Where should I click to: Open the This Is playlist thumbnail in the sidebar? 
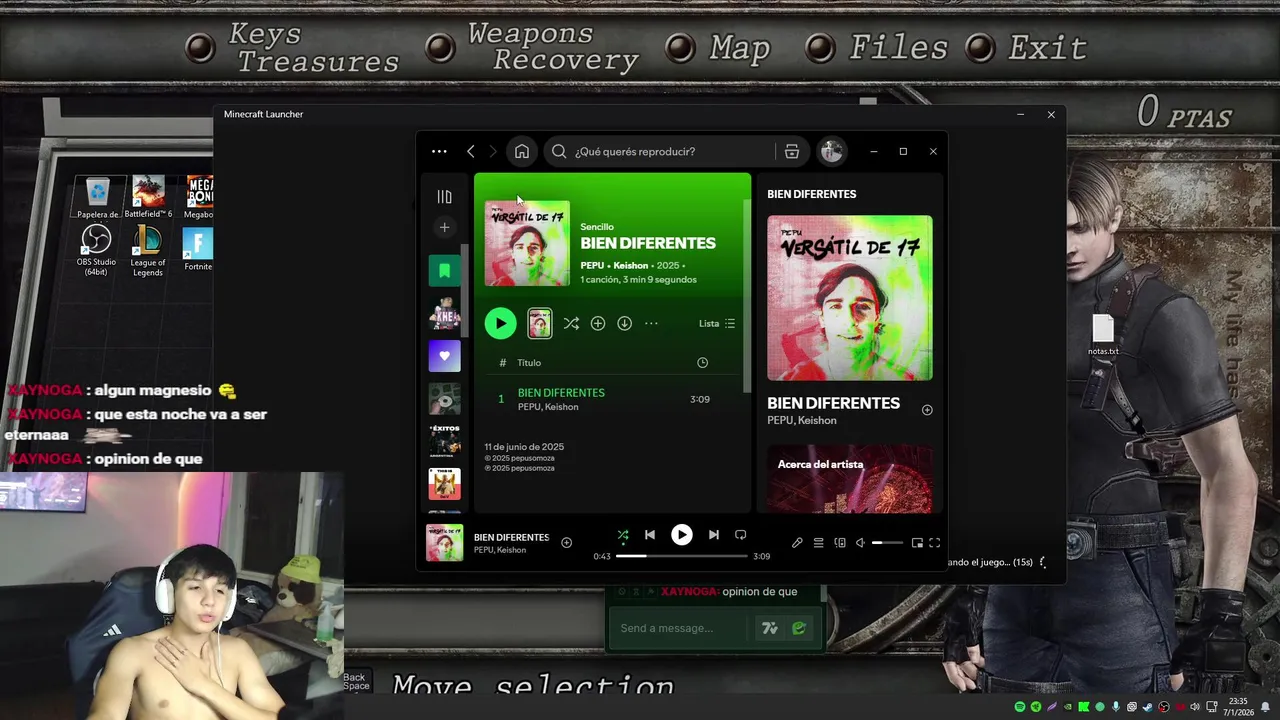click(445, 484)
